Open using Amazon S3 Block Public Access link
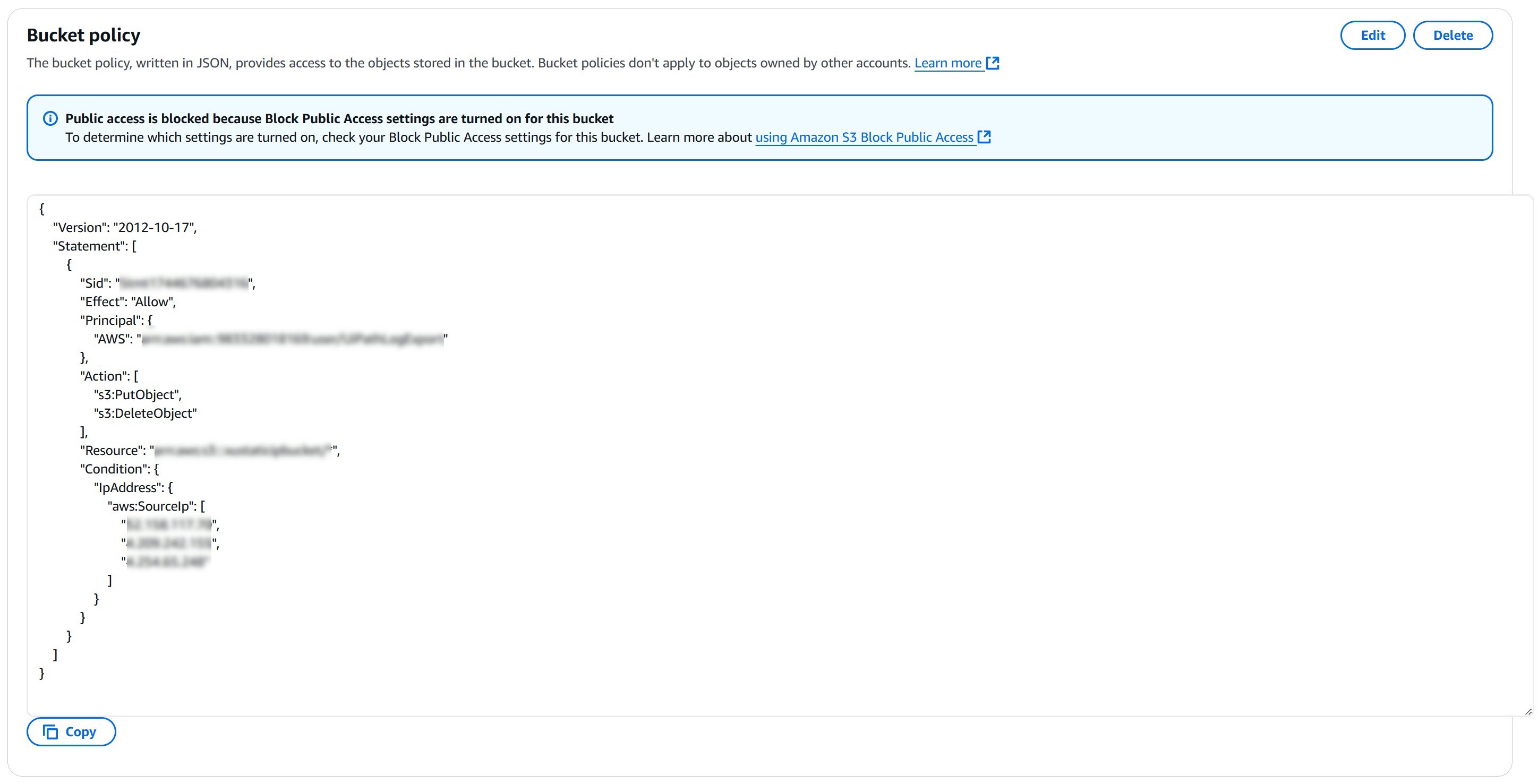Viewport: 1538px width, 784px height. (864, 137)
